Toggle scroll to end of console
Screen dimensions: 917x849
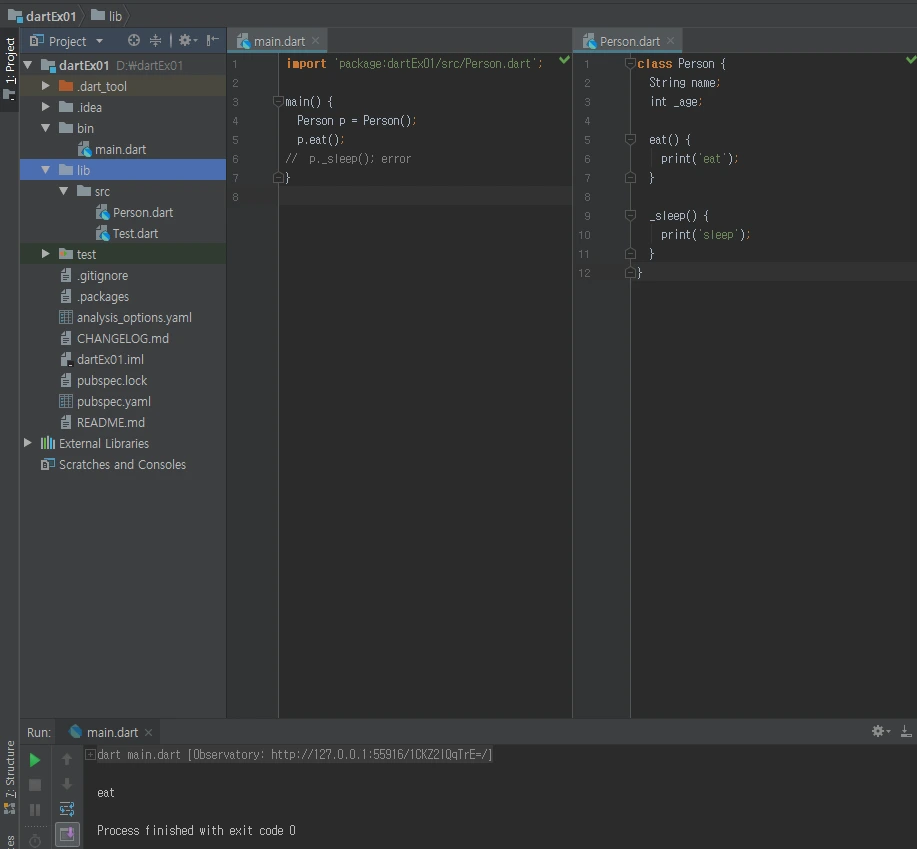pos(67,833)
